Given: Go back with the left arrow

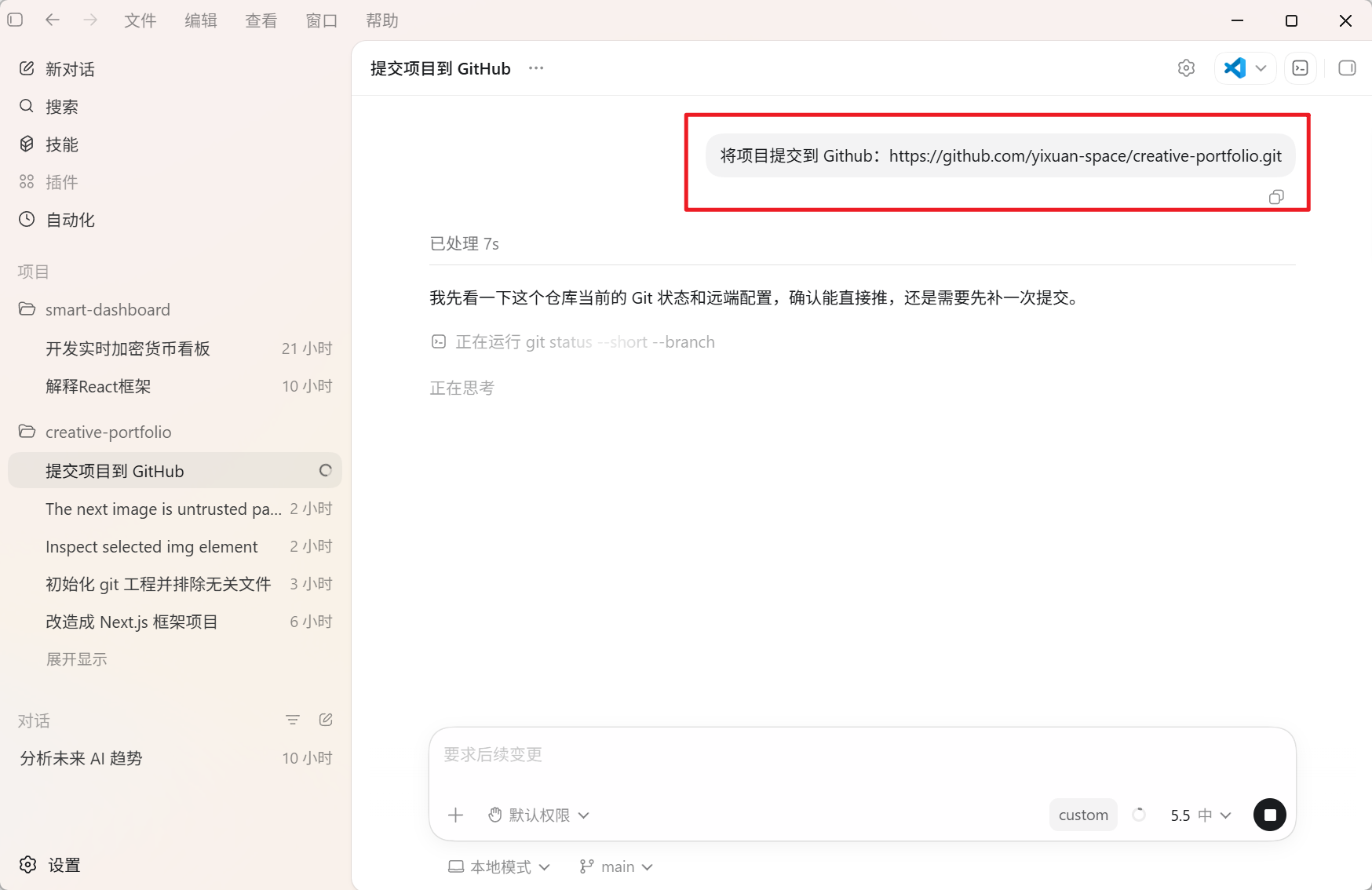Looking at the screenshot, I should [53, 20].
